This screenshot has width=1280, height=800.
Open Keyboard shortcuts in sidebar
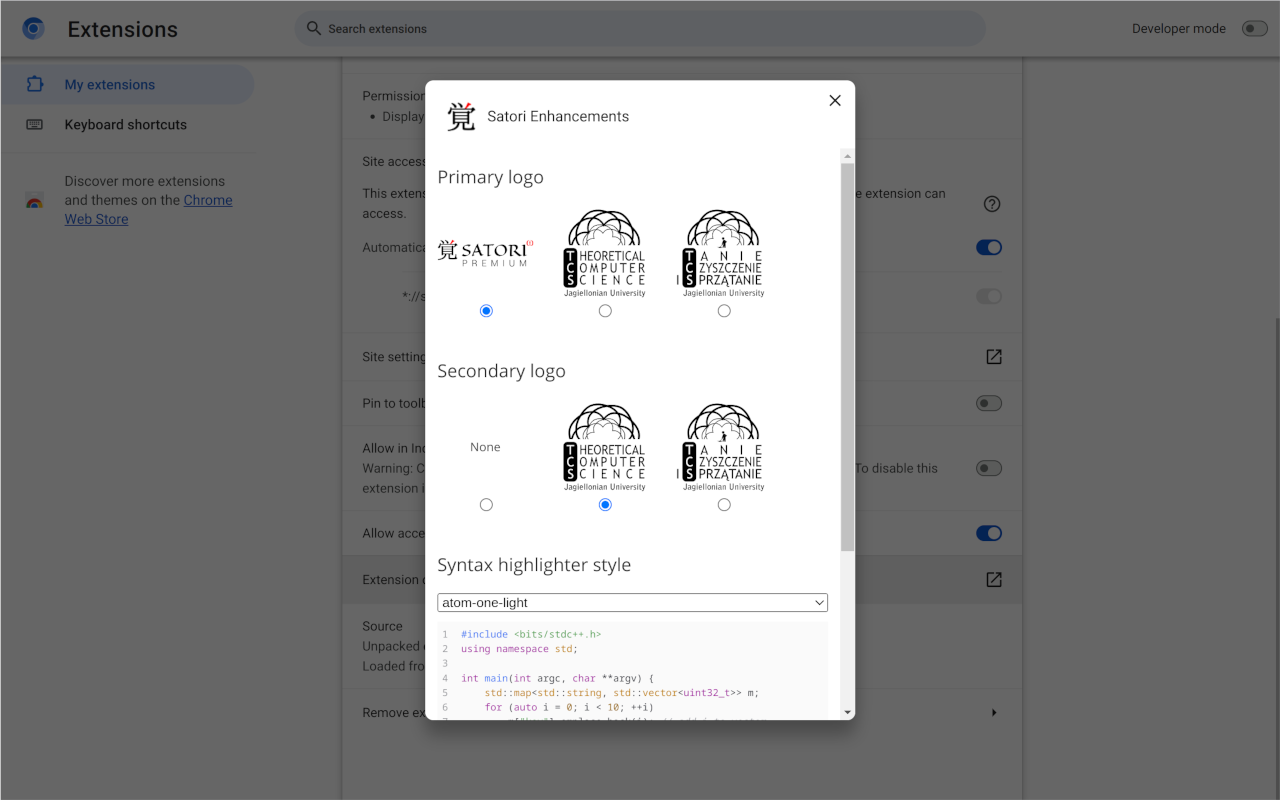point(127,125)
